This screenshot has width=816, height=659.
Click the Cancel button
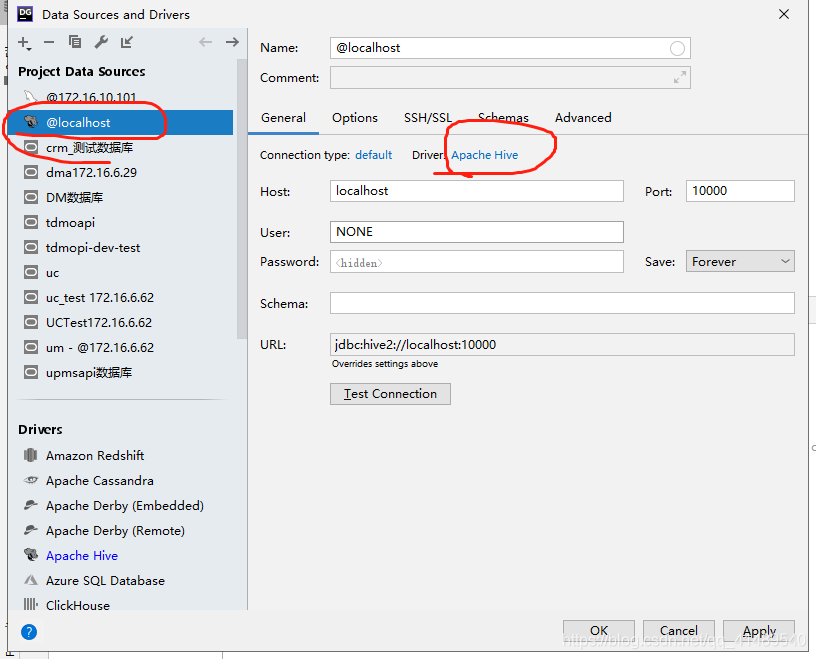(679, 631)
